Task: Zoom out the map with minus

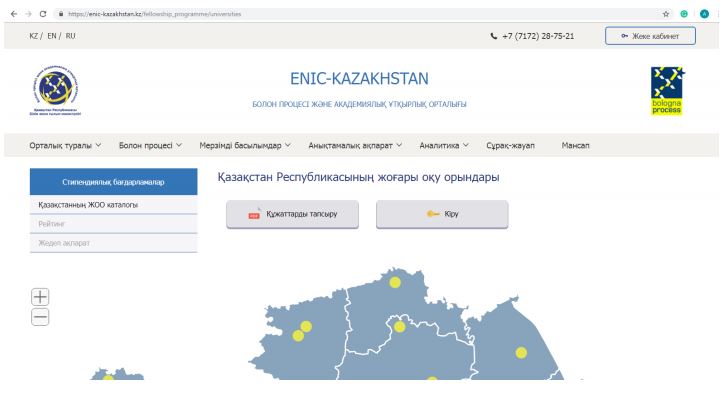Action: (40, 317)
